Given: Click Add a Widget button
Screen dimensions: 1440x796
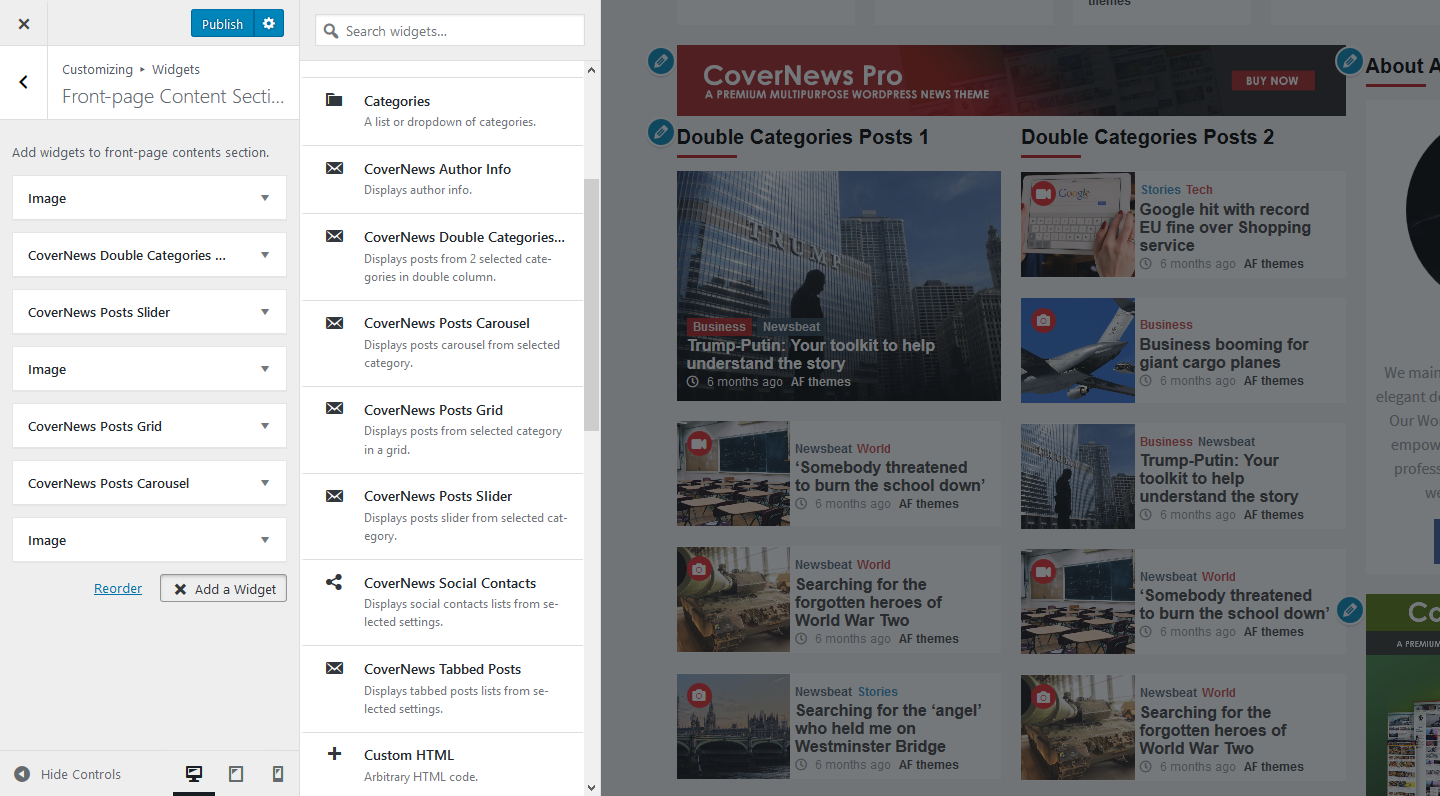Looking at the screenshot, I should click(x=223, y=589).
